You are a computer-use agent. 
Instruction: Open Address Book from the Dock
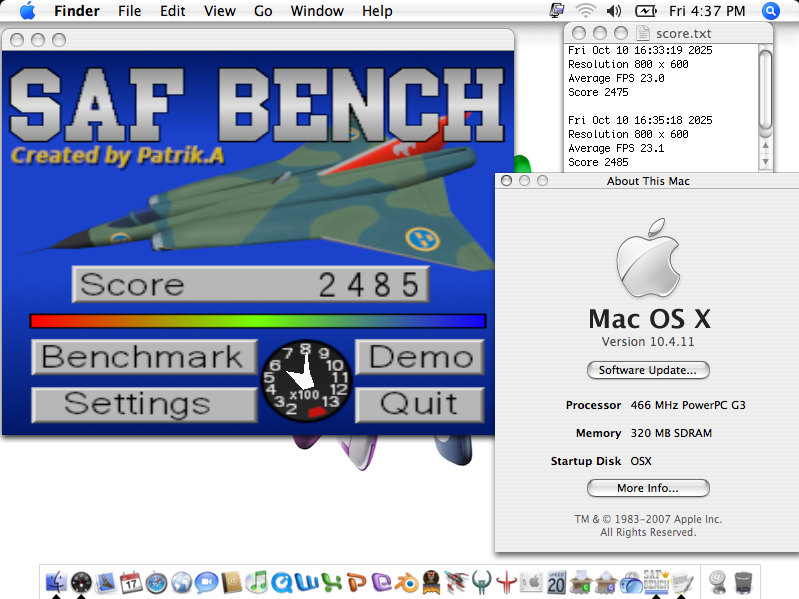tap(232, 582)
